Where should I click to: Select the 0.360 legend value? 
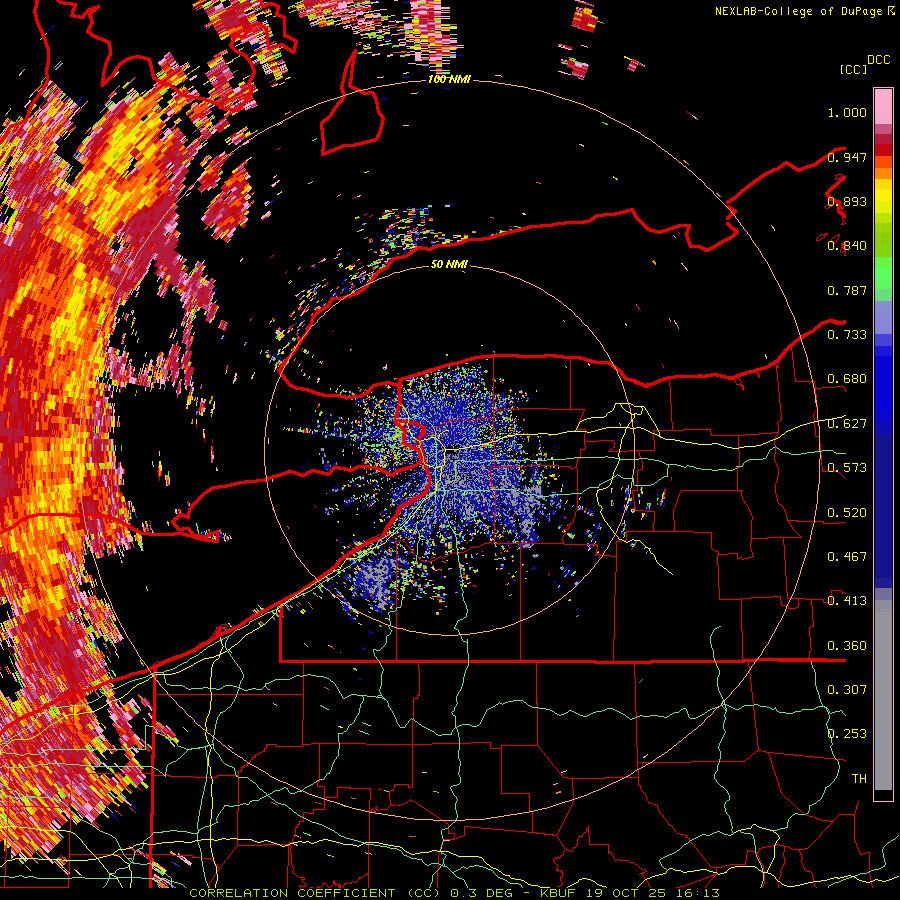point(847,646)
